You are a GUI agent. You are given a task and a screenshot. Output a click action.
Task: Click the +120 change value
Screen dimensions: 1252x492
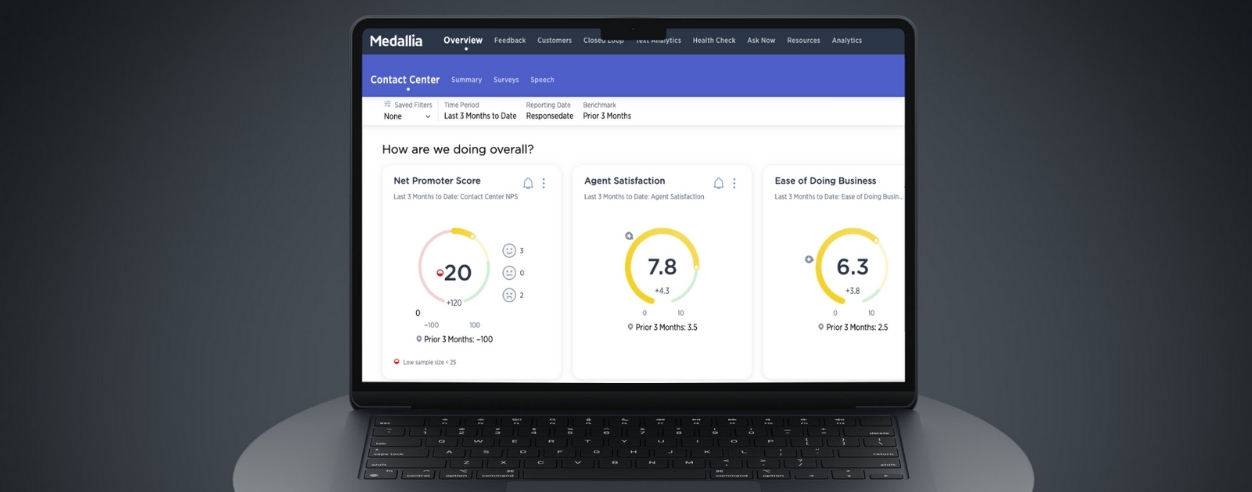pos(454,301)
